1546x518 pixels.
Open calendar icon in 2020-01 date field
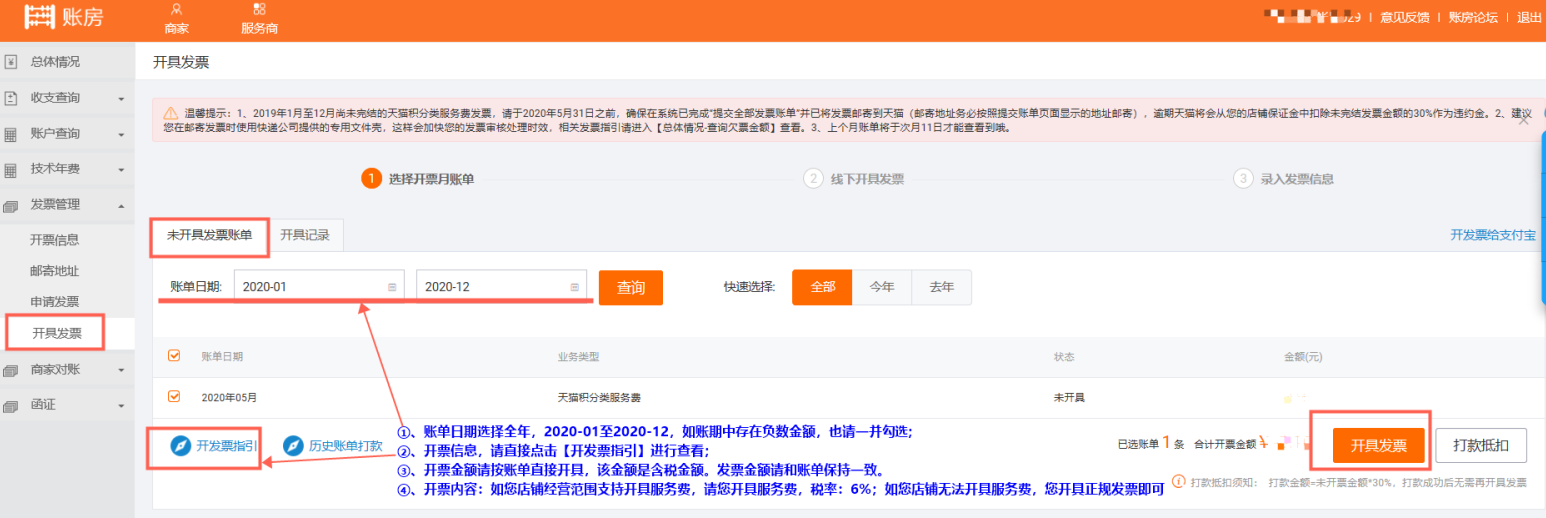tap(392, 287)
